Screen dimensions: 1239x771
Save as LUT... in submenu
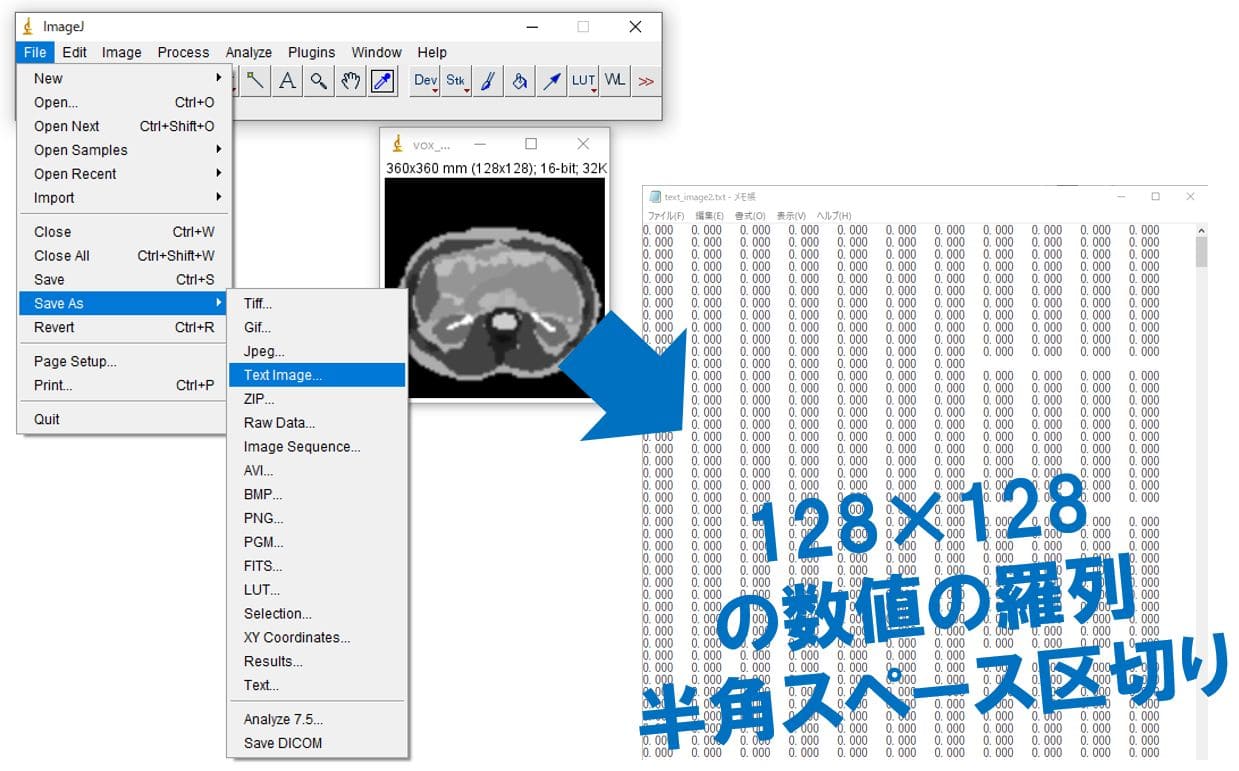[x=317, y=590]
